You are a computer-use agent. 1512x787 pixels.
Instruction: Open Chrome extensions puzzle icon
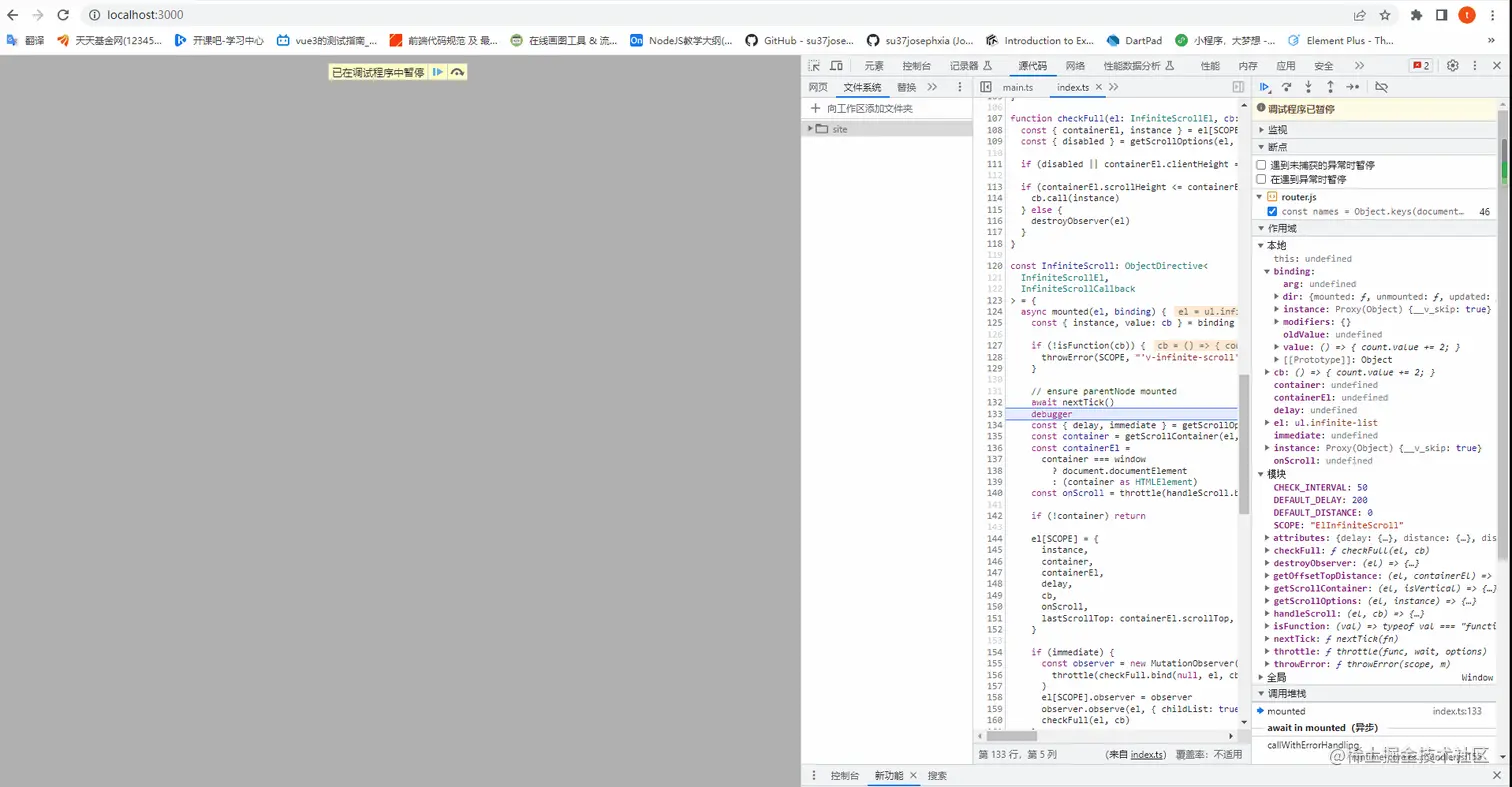click(1416, 15)
